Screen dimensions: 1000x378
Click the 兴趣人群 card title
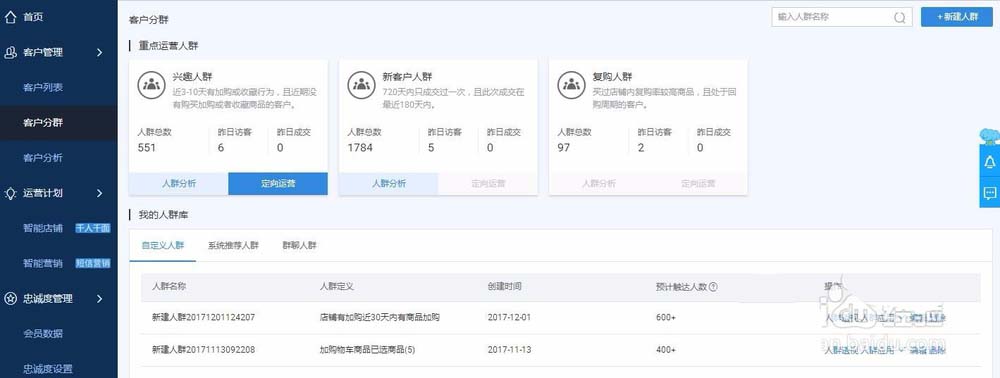[x=193, y=77]
